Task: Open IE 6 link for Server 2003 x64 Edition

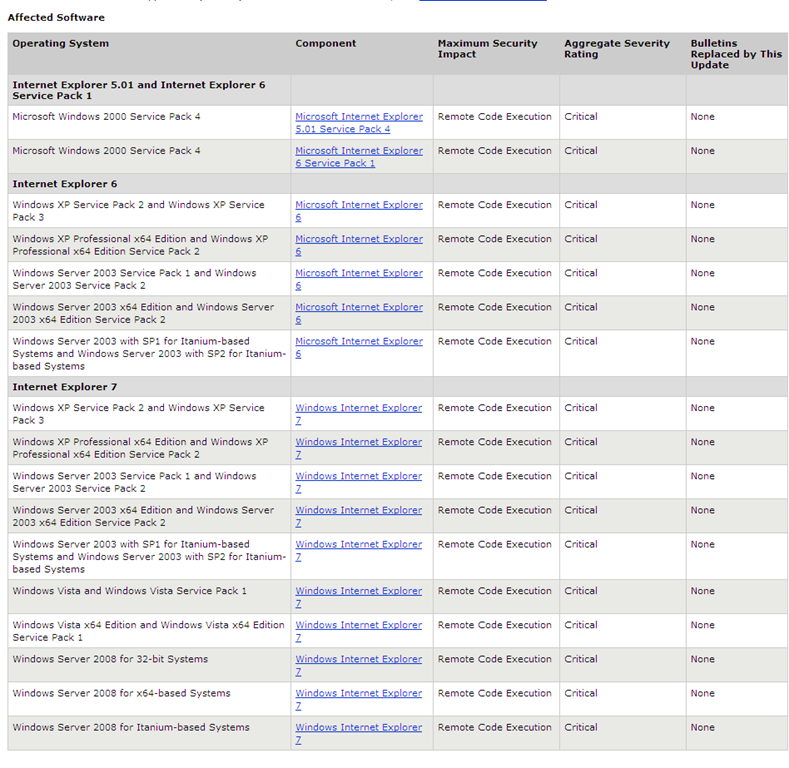Action: point(358,307)
